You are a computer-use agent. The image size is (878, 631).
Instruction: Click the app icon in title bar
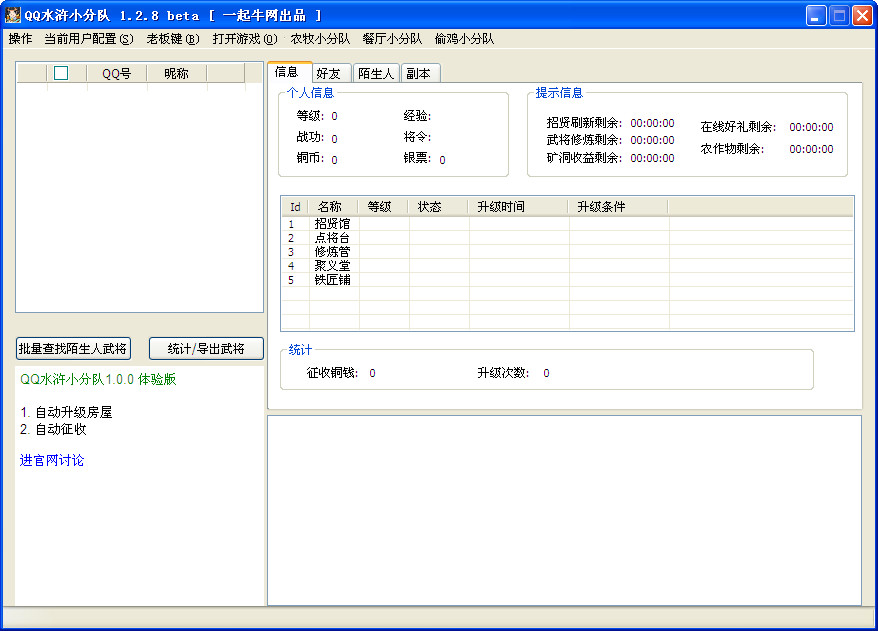pos(12,15)
